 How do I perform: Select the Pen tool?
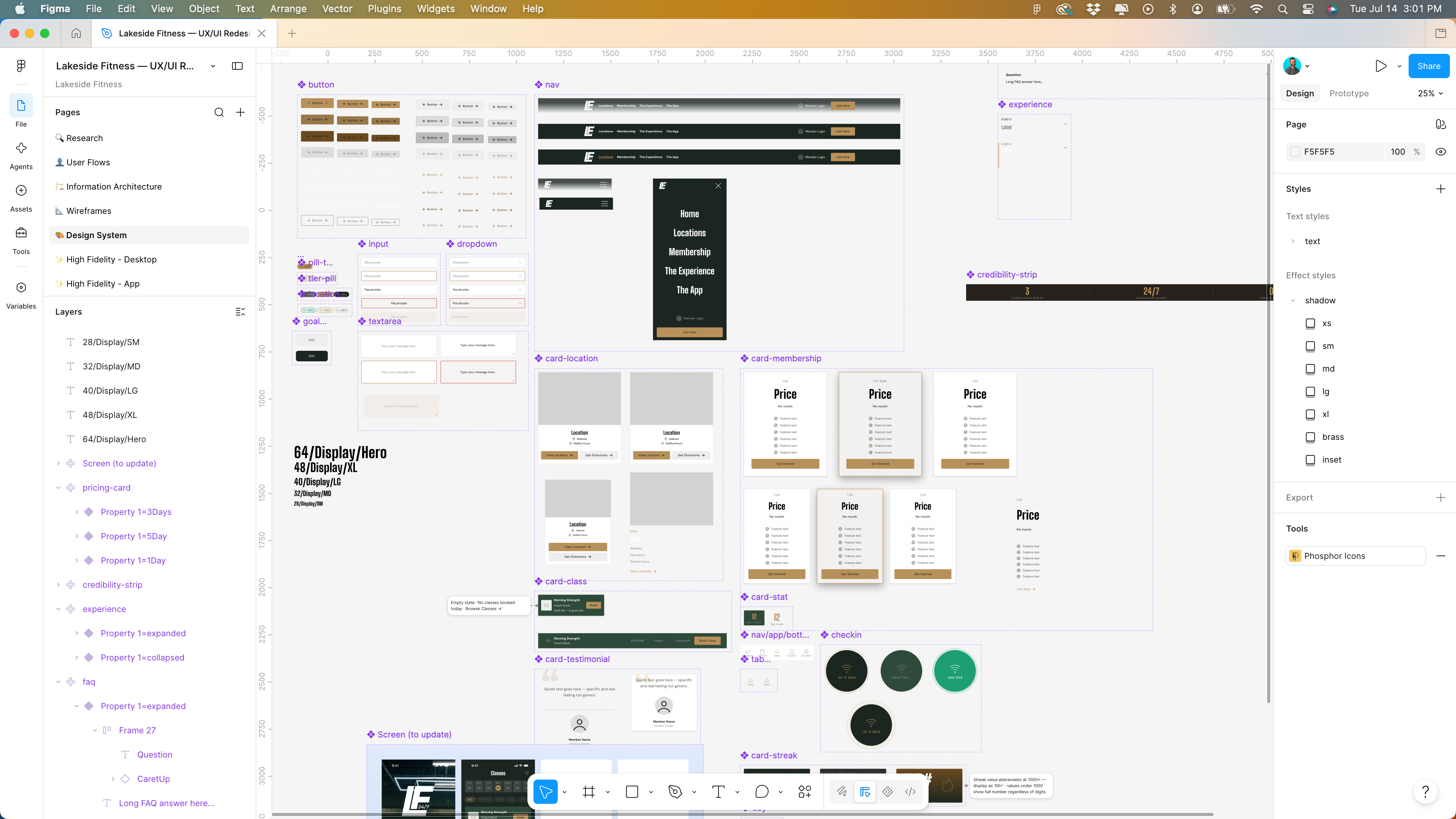(x=675, y=792)
